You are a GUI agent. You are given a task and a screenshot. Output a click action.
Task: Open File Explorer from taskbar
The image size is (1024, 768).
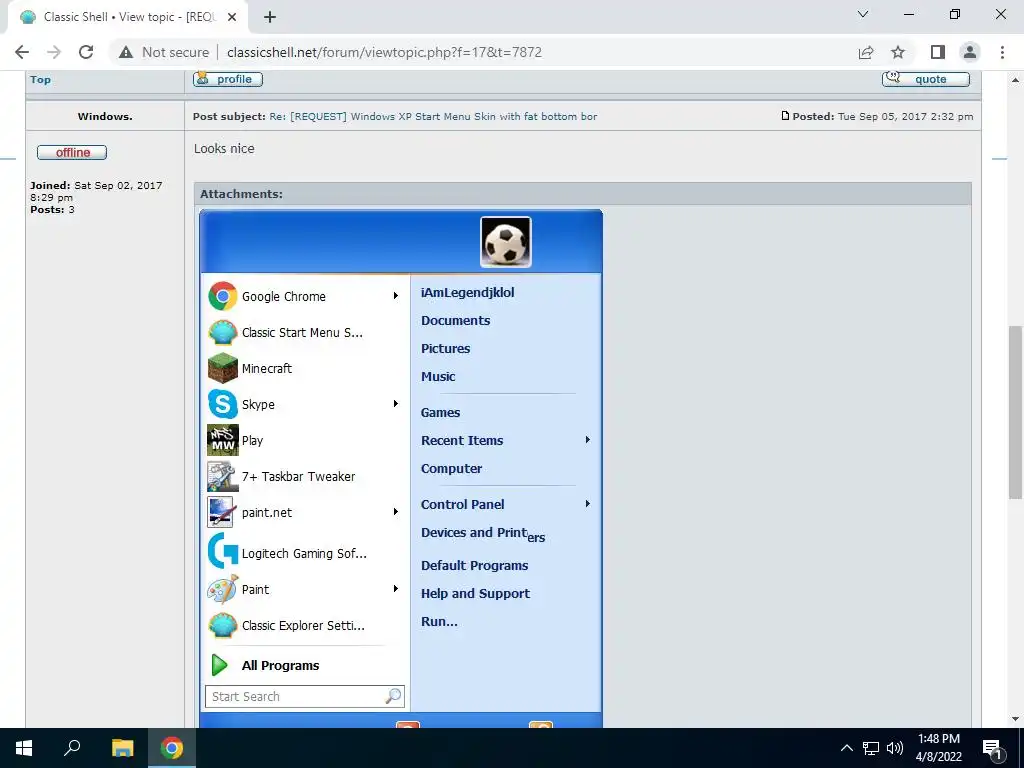[x=122, y=748]
